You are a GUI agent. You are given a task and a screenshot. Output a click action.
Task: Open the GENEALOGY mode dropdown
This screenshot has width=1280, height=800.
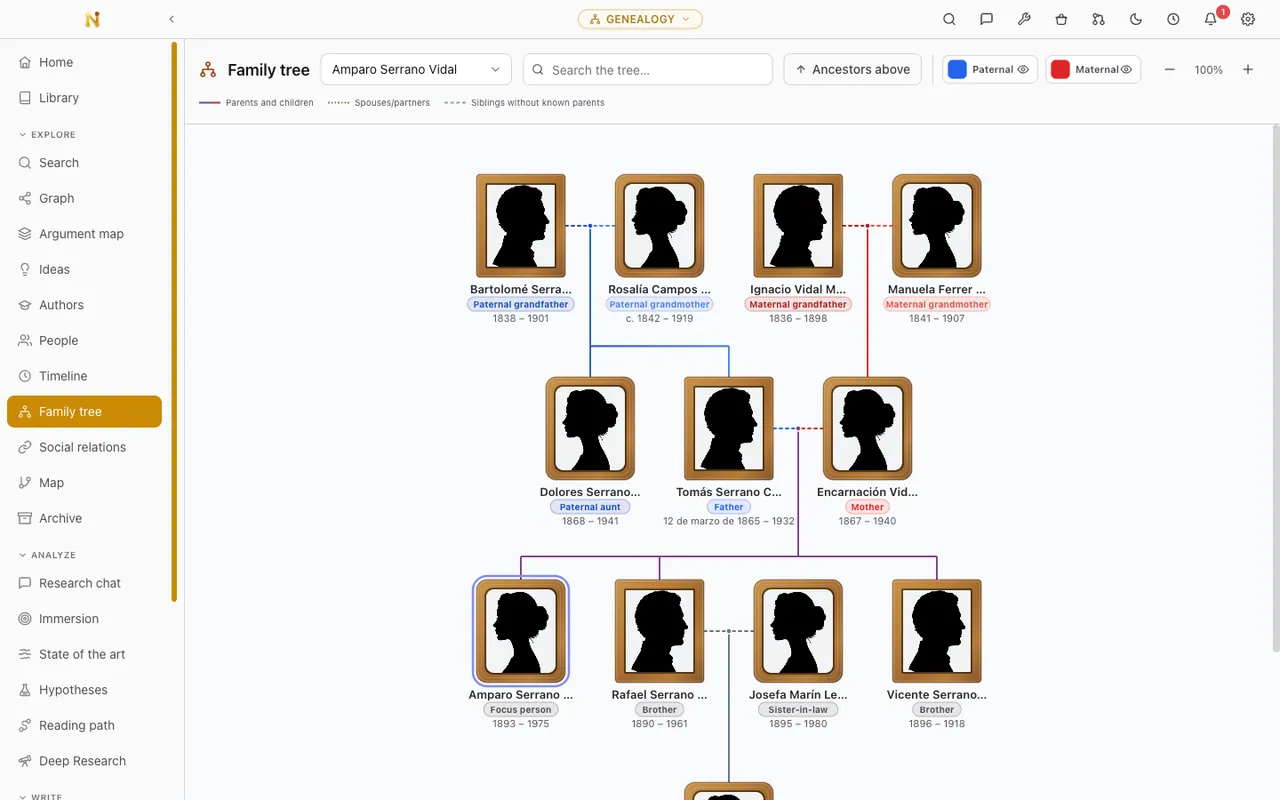tap(640, 19)
